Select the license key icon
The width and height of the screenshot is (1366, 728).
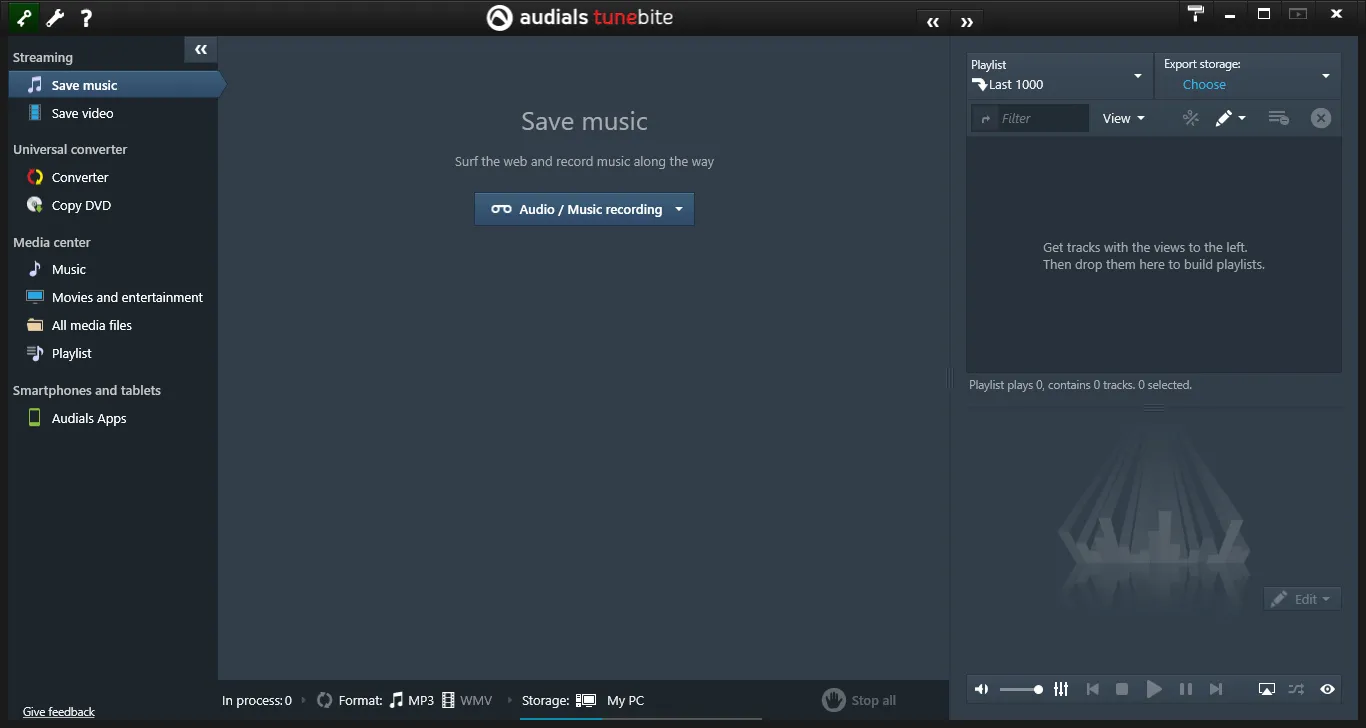click(x=23, y=17)
